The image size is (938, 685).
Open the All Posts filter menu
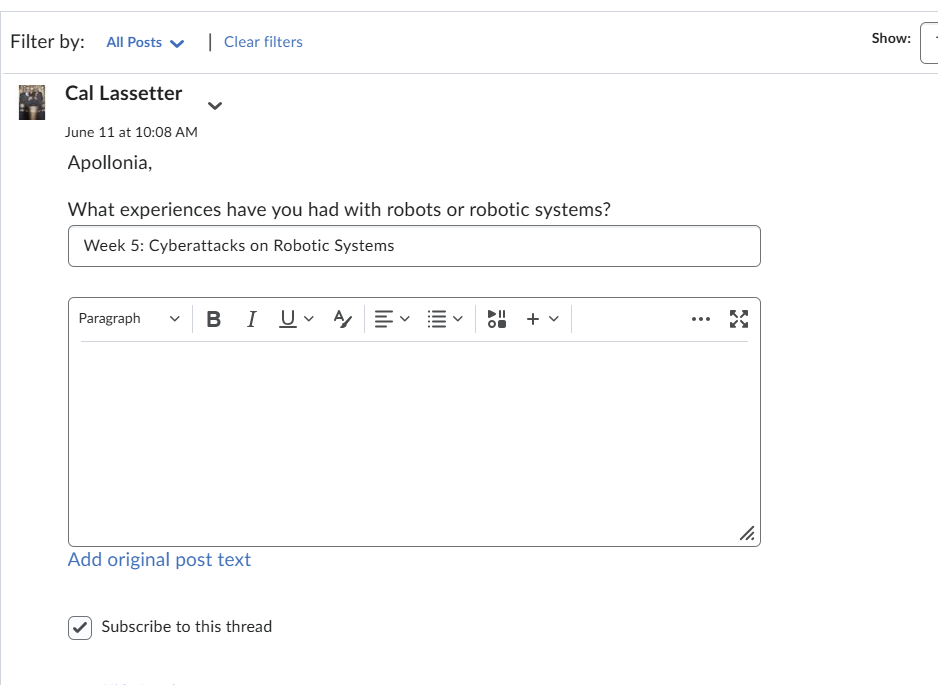pyautogui.click(x=144, y=42)
